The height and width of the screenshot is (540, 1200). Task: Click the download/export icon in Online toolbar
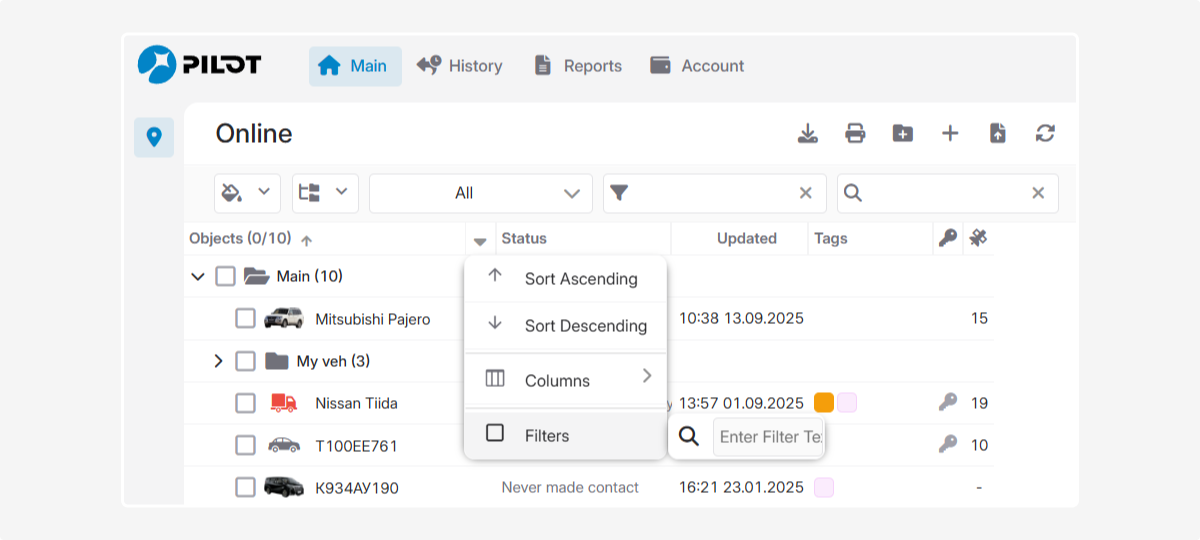pos(807,133)
